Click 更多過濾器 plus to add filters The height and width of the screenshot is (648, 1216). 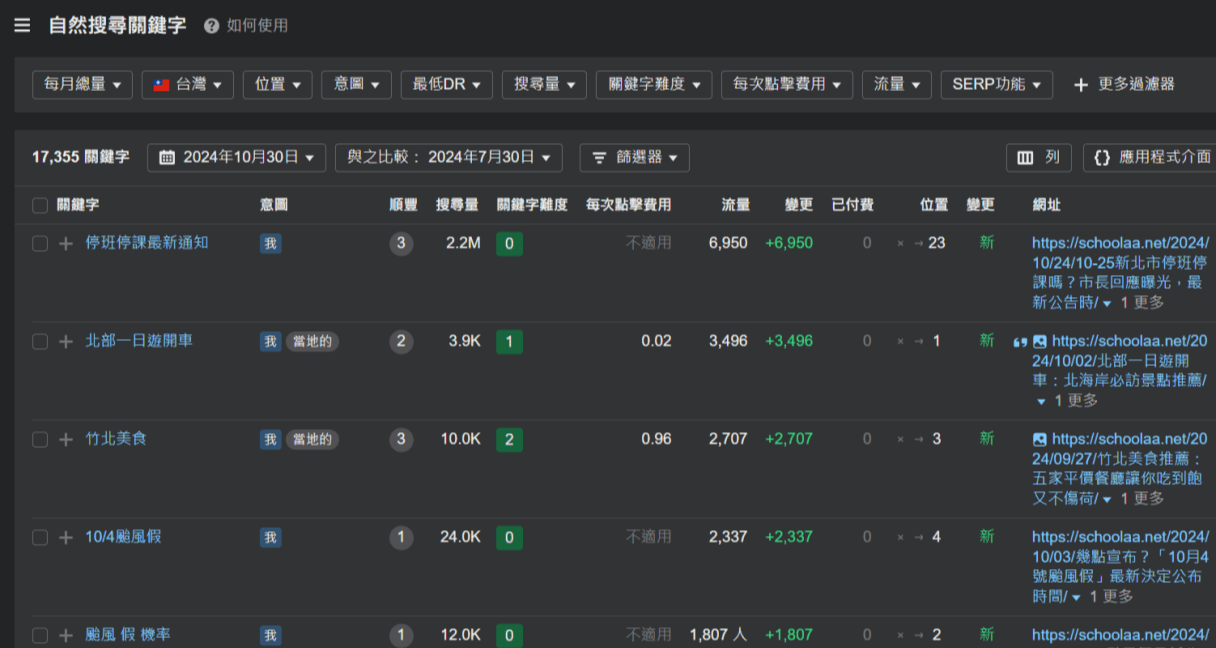click(1081, 85)
